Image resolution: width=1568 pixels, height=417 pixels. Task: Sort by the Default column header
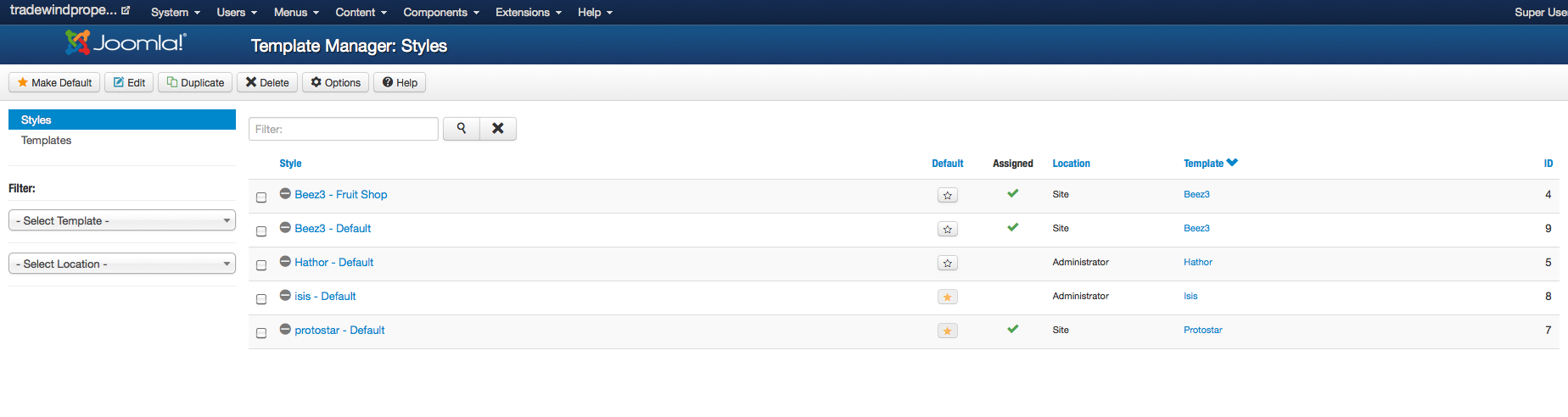[x=948, y=164]
